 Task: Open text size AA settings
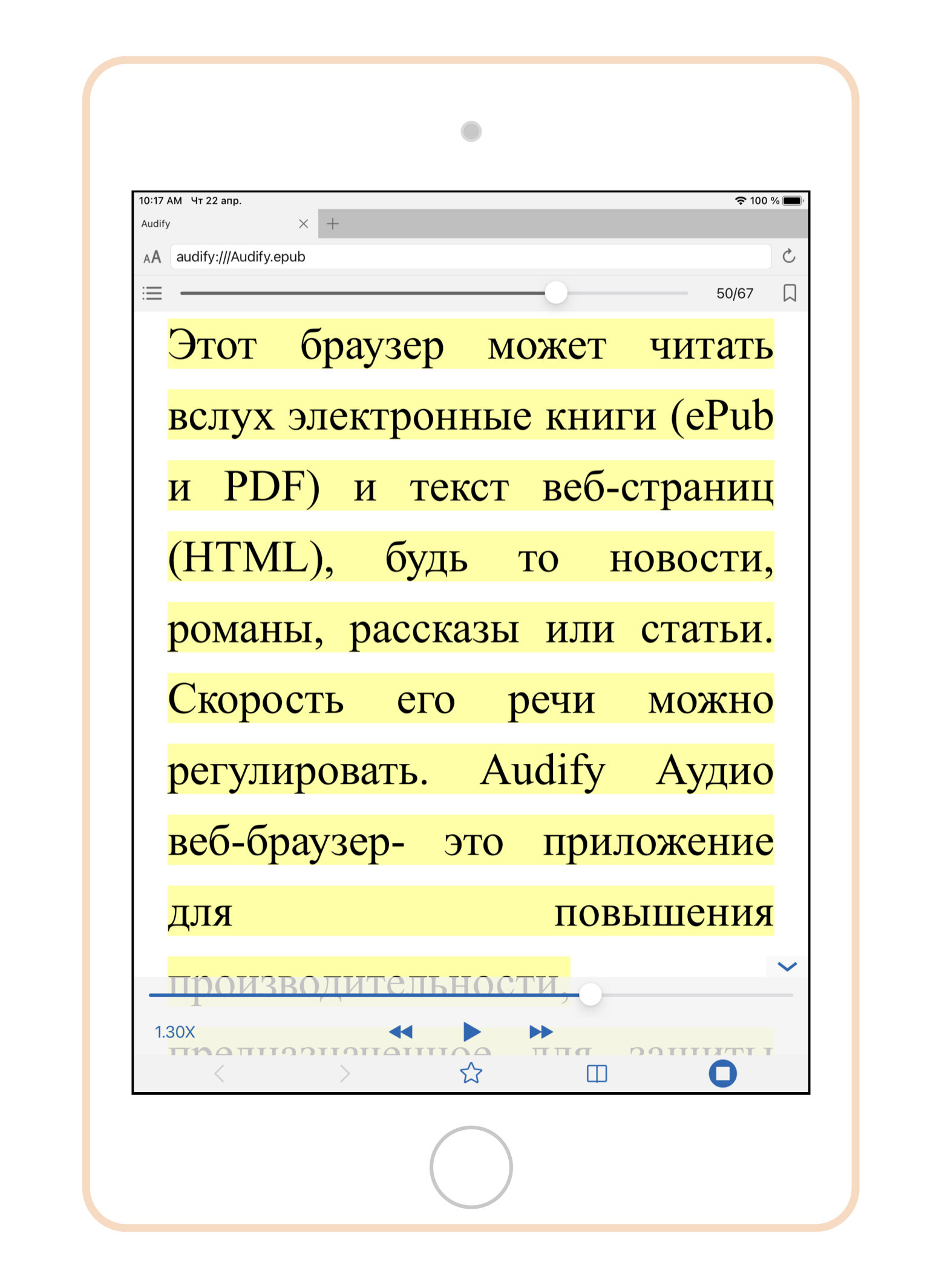(x=152, y=257)
